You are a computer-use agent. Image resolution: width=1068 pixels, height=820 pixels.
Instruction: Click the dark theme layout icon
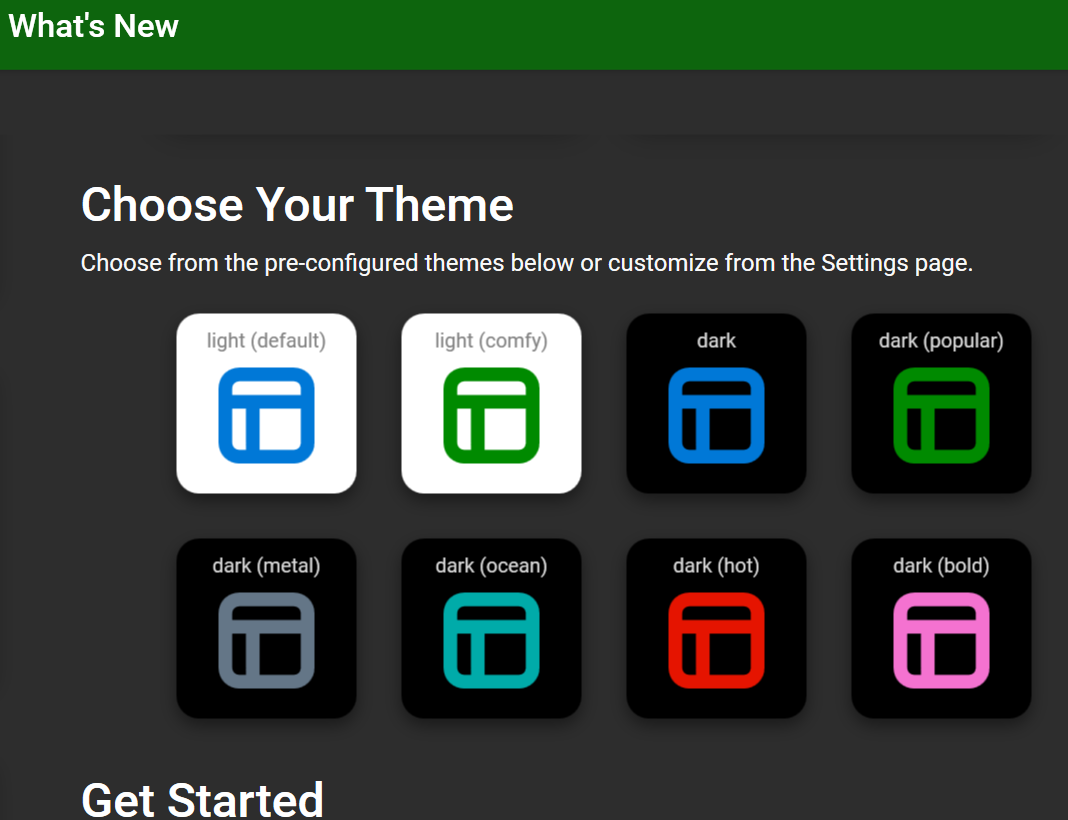click(716, 415)
